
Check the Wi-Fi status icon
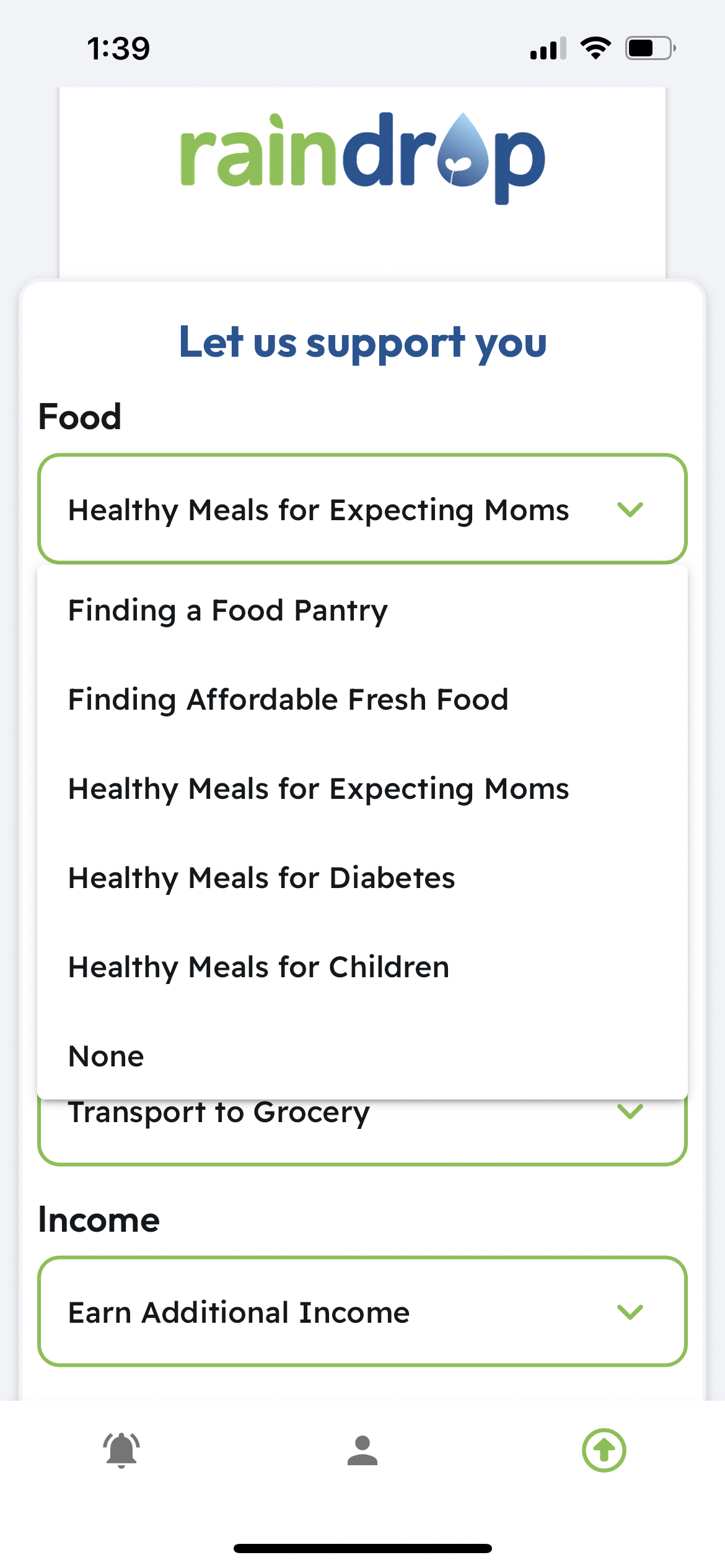tap(595, 48)
